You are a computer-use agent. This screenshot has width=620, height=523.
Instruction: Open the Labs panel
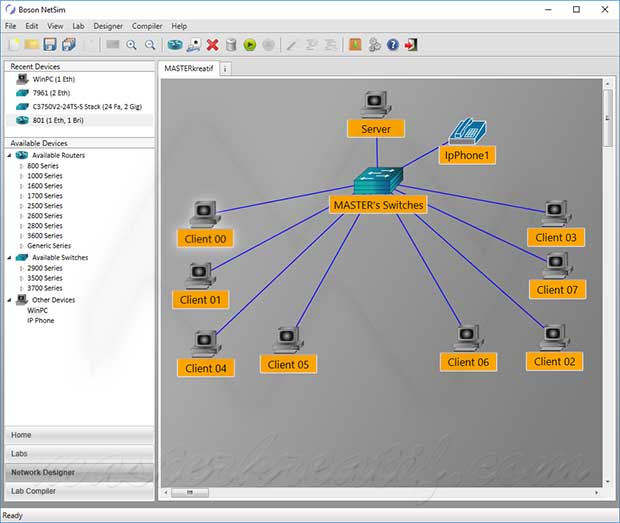pyautogui.click(x=79, y=453)
